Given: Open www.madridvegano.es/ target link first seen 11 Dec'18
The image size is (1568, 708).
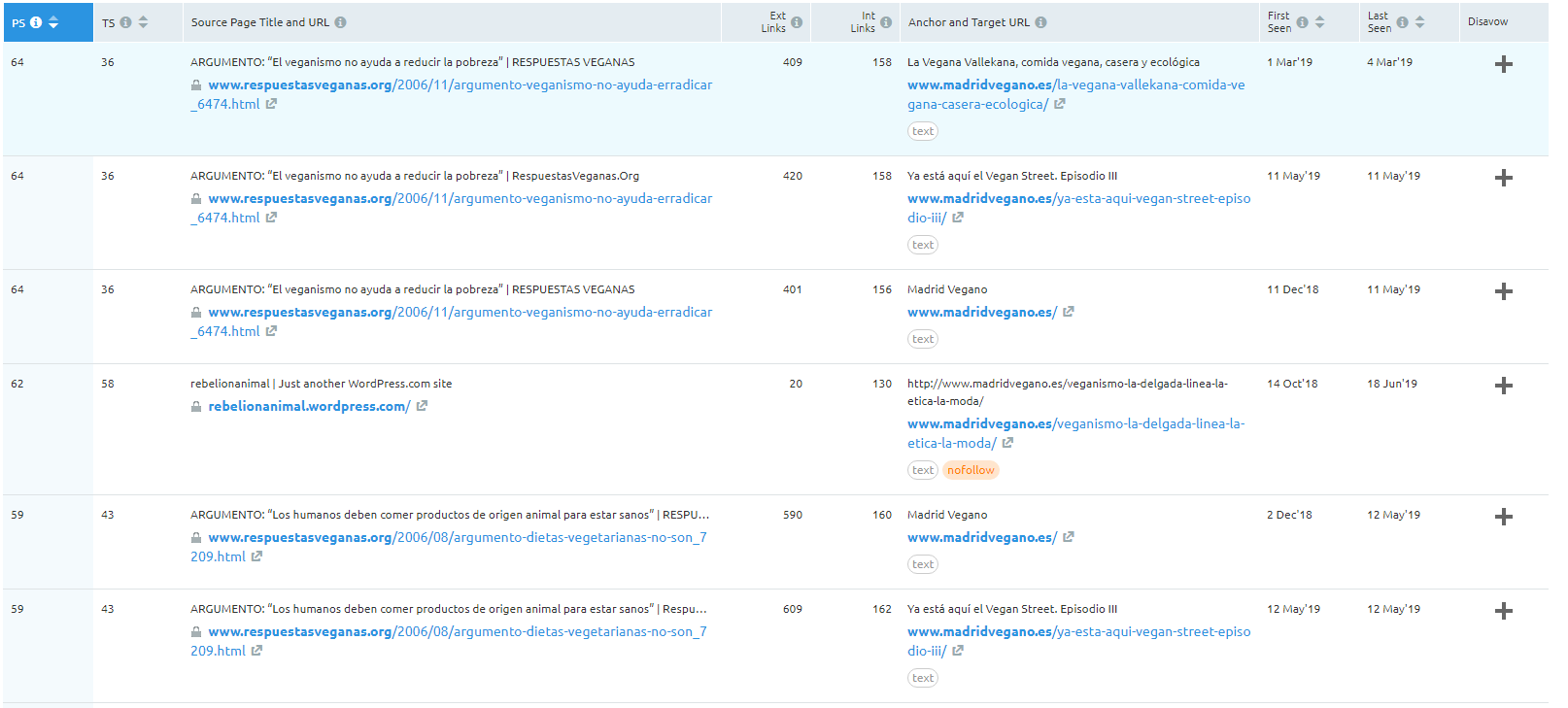Looking at the screenshot, I should pos(982,312).
